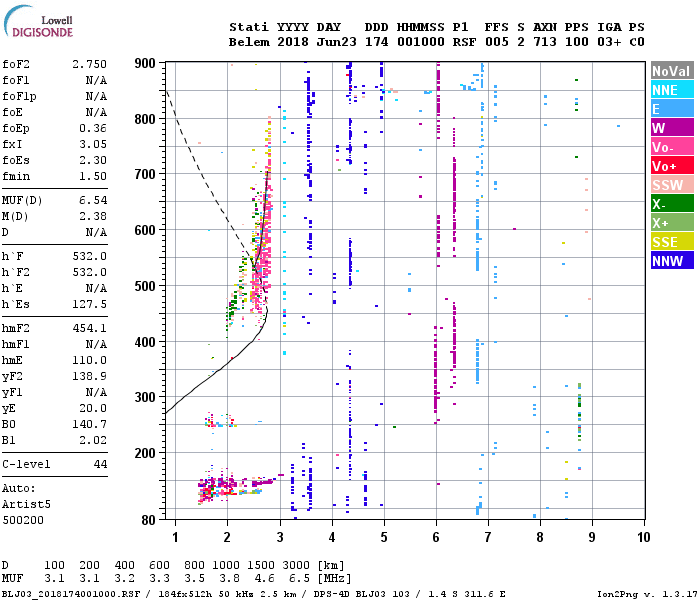Click the 3000 km distance column header
Image resolution: width=700 pixels, height=600 pixels.
click(x=296, y=565)
